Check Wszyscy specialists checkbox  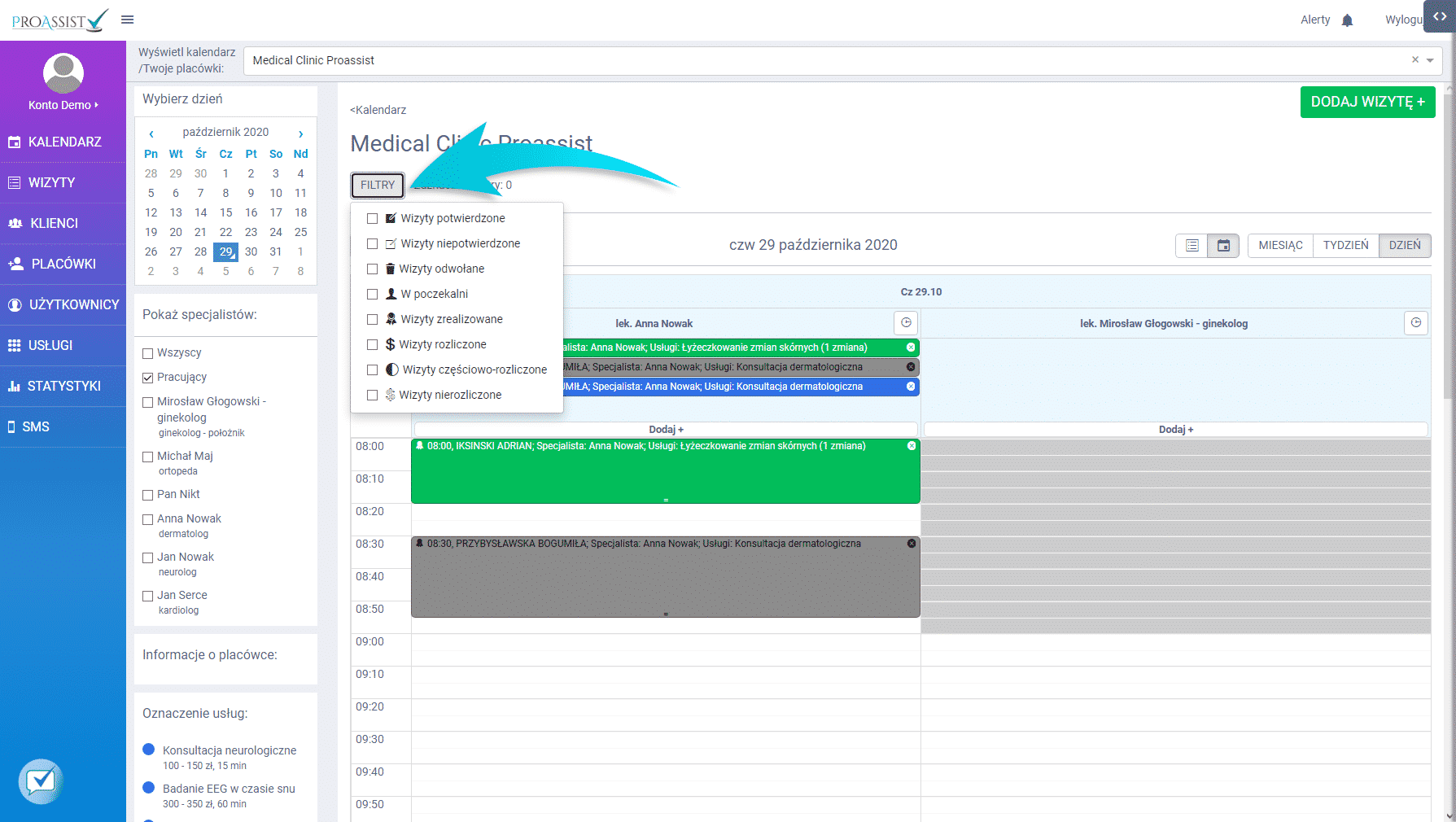pyautogui.click(x=147, y=353)
